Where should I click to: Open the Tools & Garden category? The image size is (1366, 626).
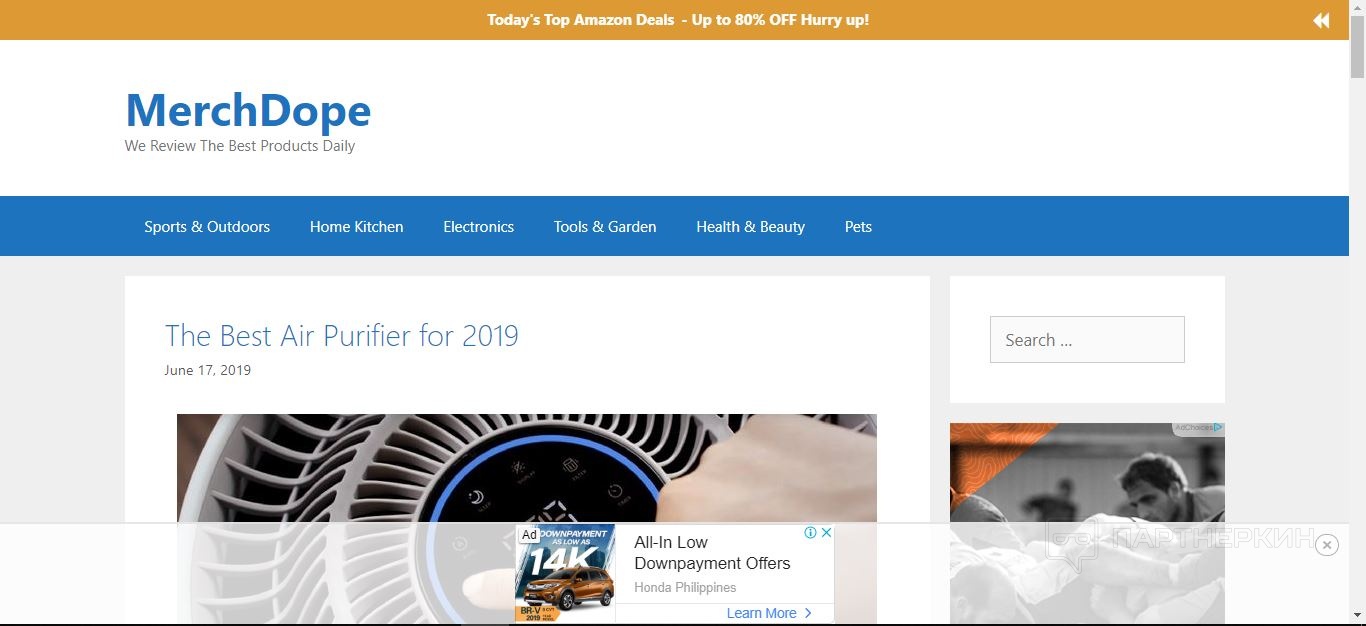tap(605, 227)
